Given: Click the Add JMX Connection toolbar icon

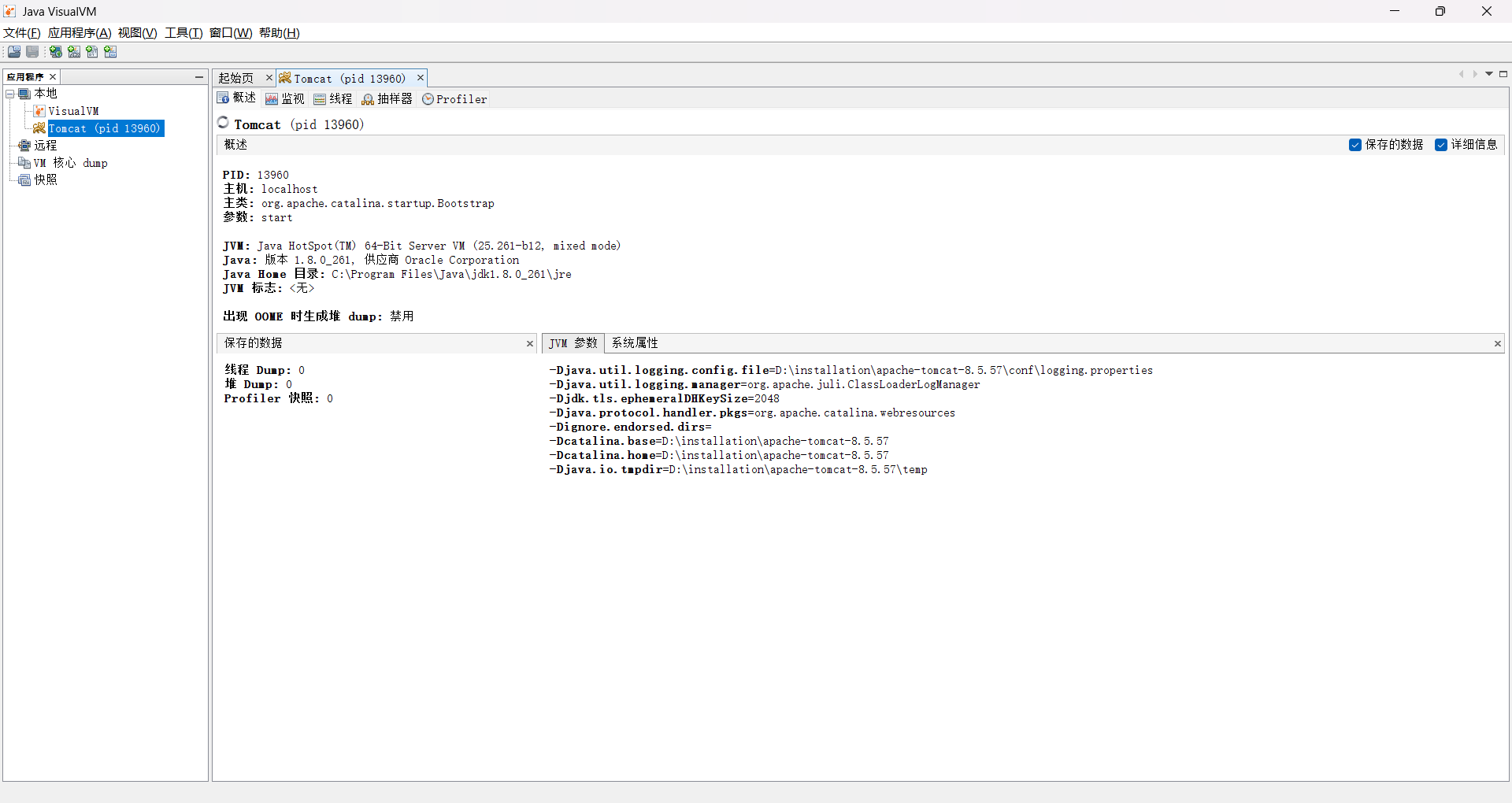Looking at the screenshot, I should point(74,52).
